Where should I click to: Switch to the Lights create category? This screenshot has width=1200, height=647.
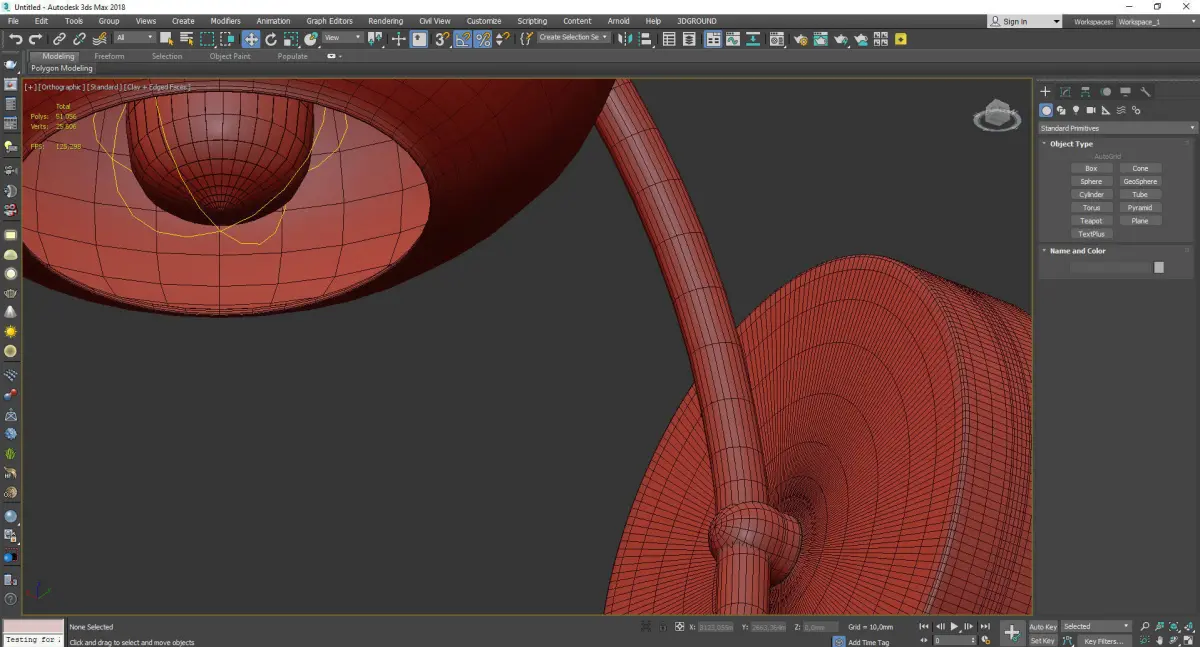[1076, 110]
